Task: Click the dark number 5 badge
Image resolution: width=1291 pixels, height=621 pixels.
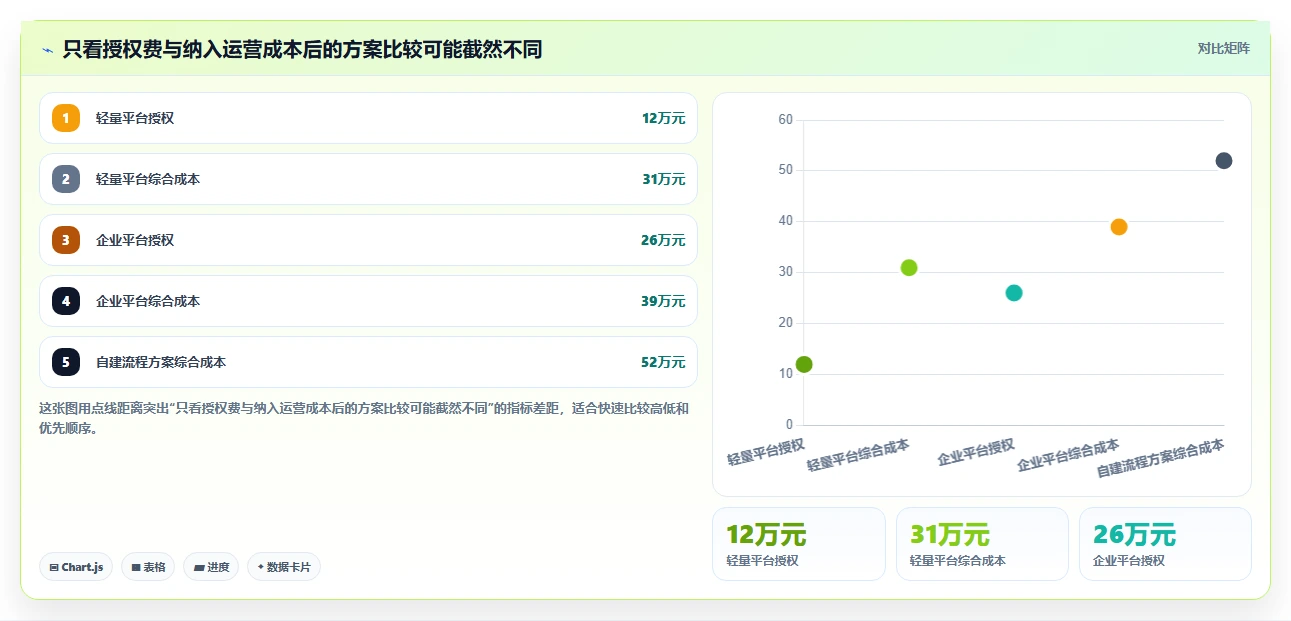Action: click(66, 362)
